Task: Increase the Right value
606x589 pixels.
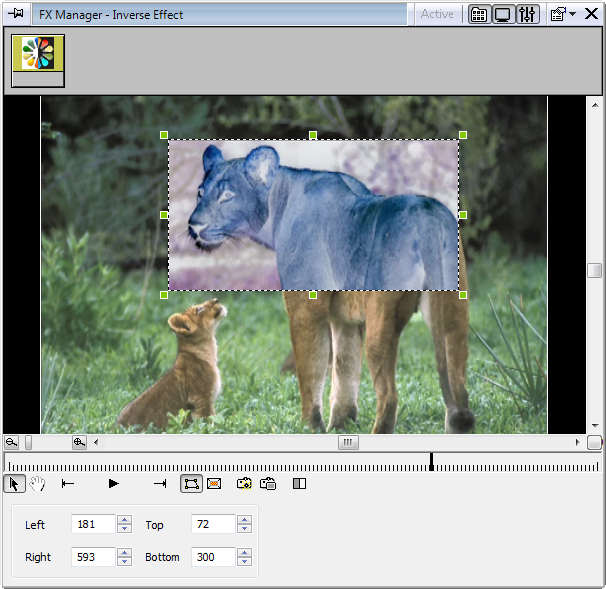Action: click(124, 552)
